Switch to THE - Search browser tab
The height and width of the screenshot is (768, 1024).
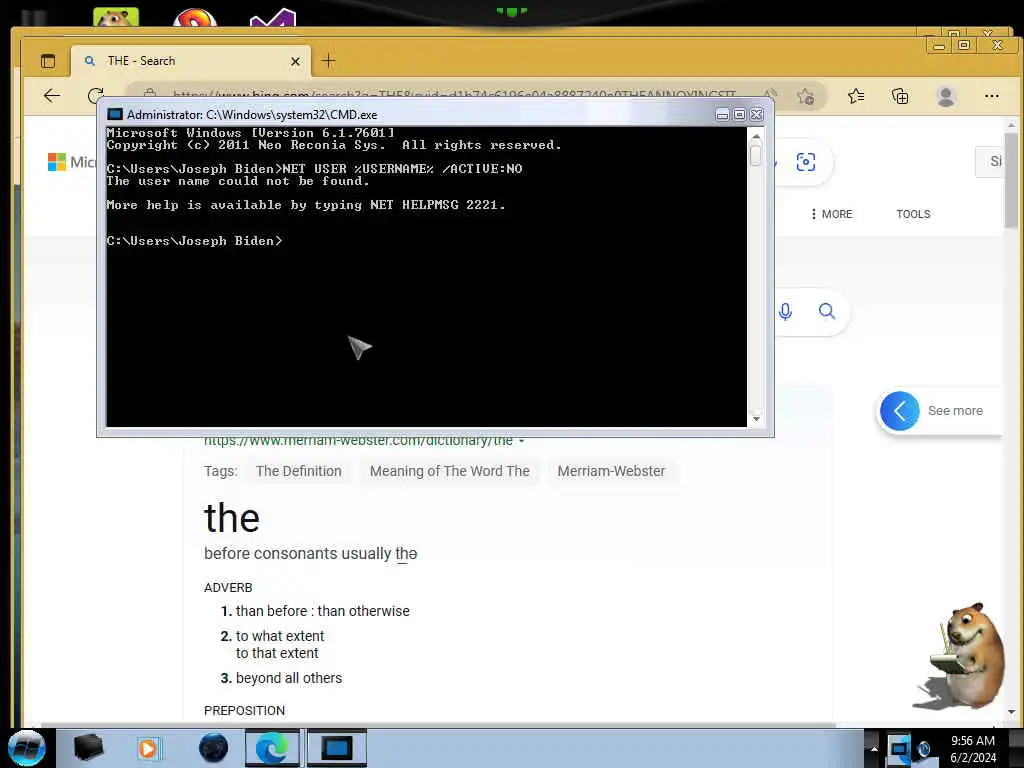[189, 61]
